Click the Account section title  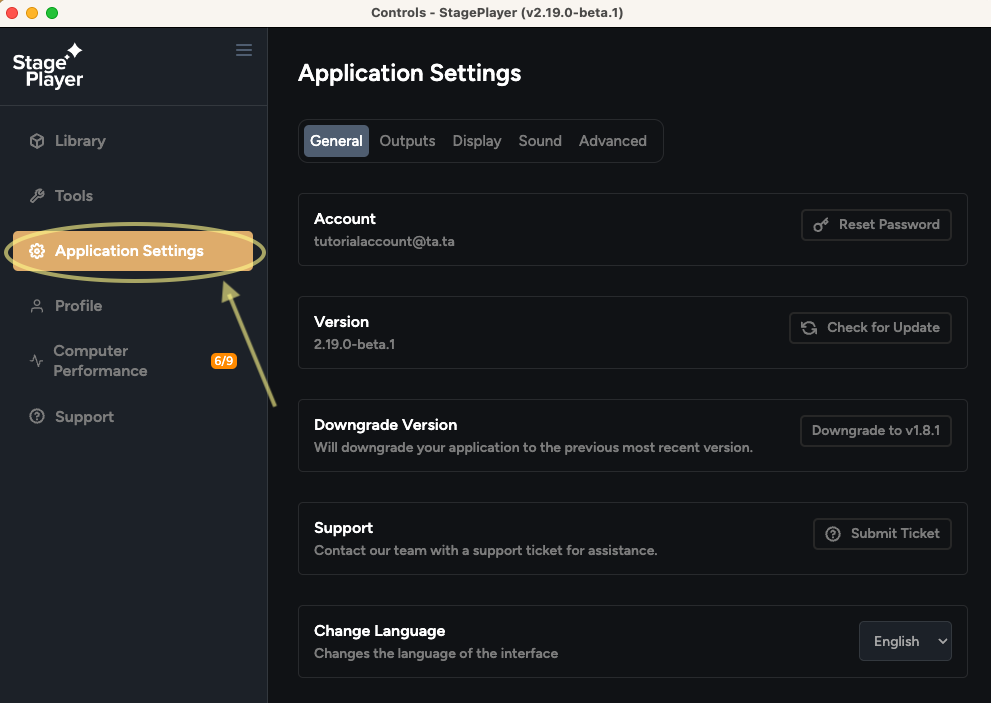[x=345, y=219]
